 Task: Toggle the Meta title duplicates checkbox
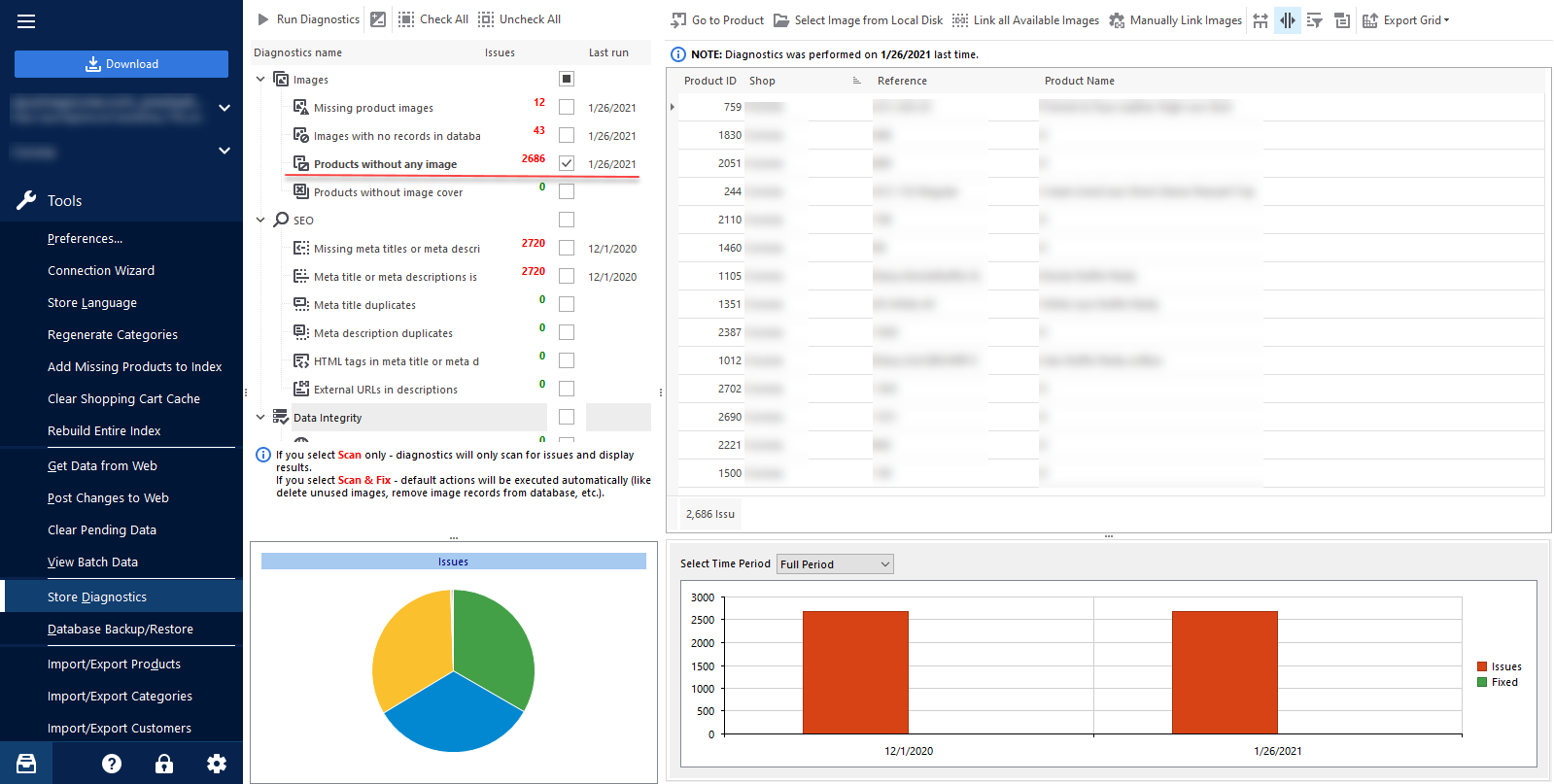click(567, 304)
